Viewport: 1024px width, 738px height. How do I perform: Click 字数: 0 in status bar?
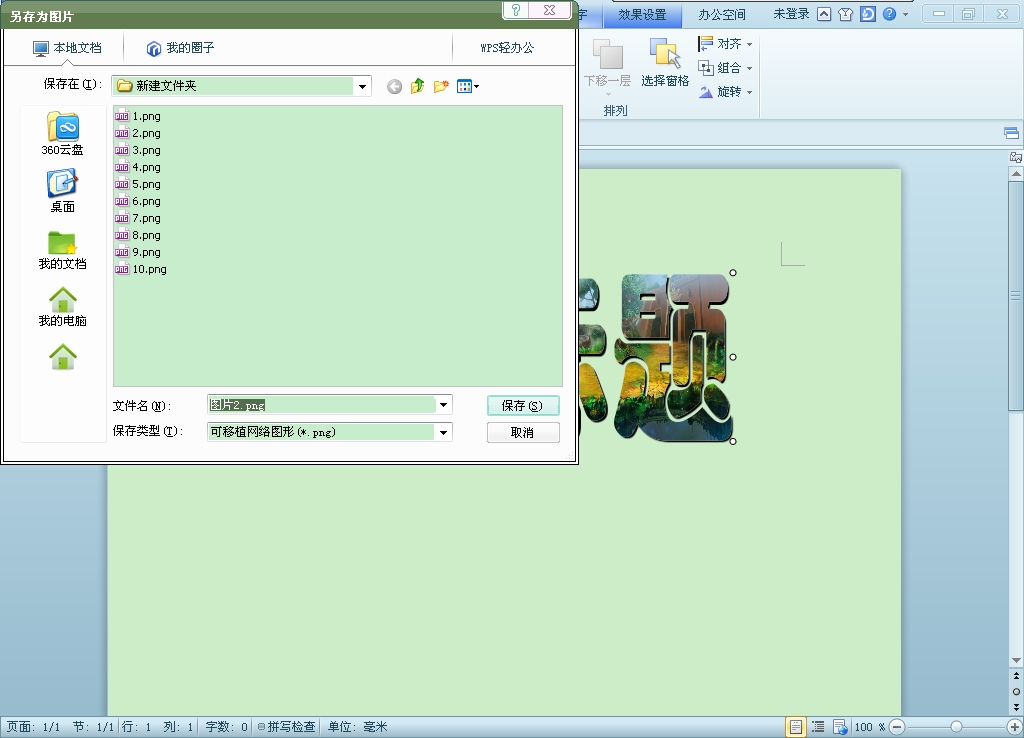pos(227,727)
